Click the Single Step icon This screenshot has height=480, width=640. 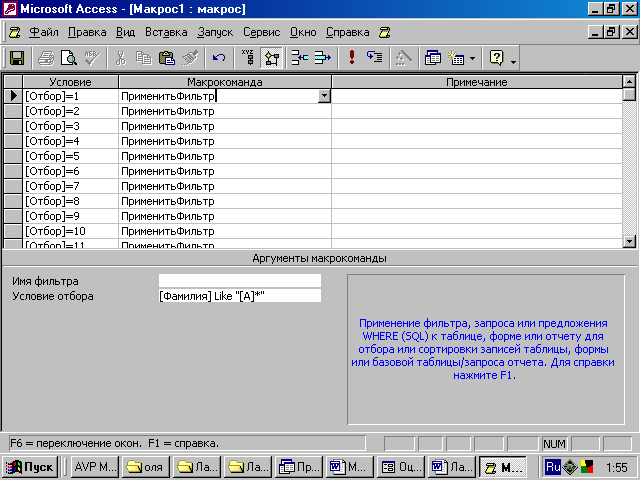coord(374,58)
